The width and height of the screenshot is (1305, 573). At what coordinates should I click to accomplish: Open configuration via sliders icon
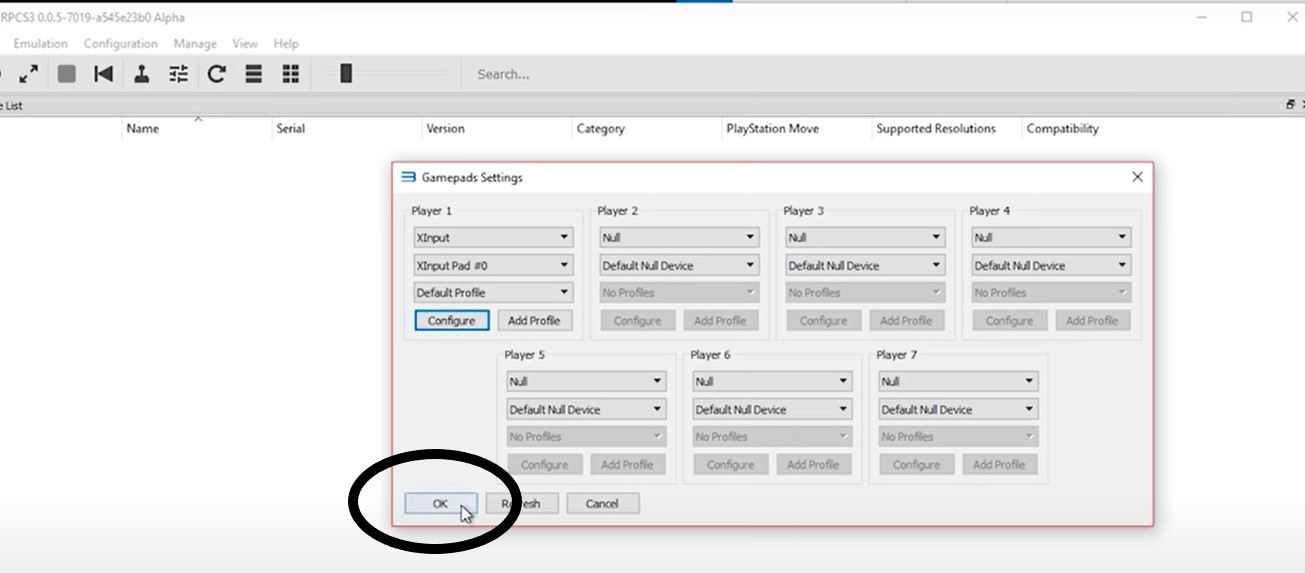[x=178, y=74]
